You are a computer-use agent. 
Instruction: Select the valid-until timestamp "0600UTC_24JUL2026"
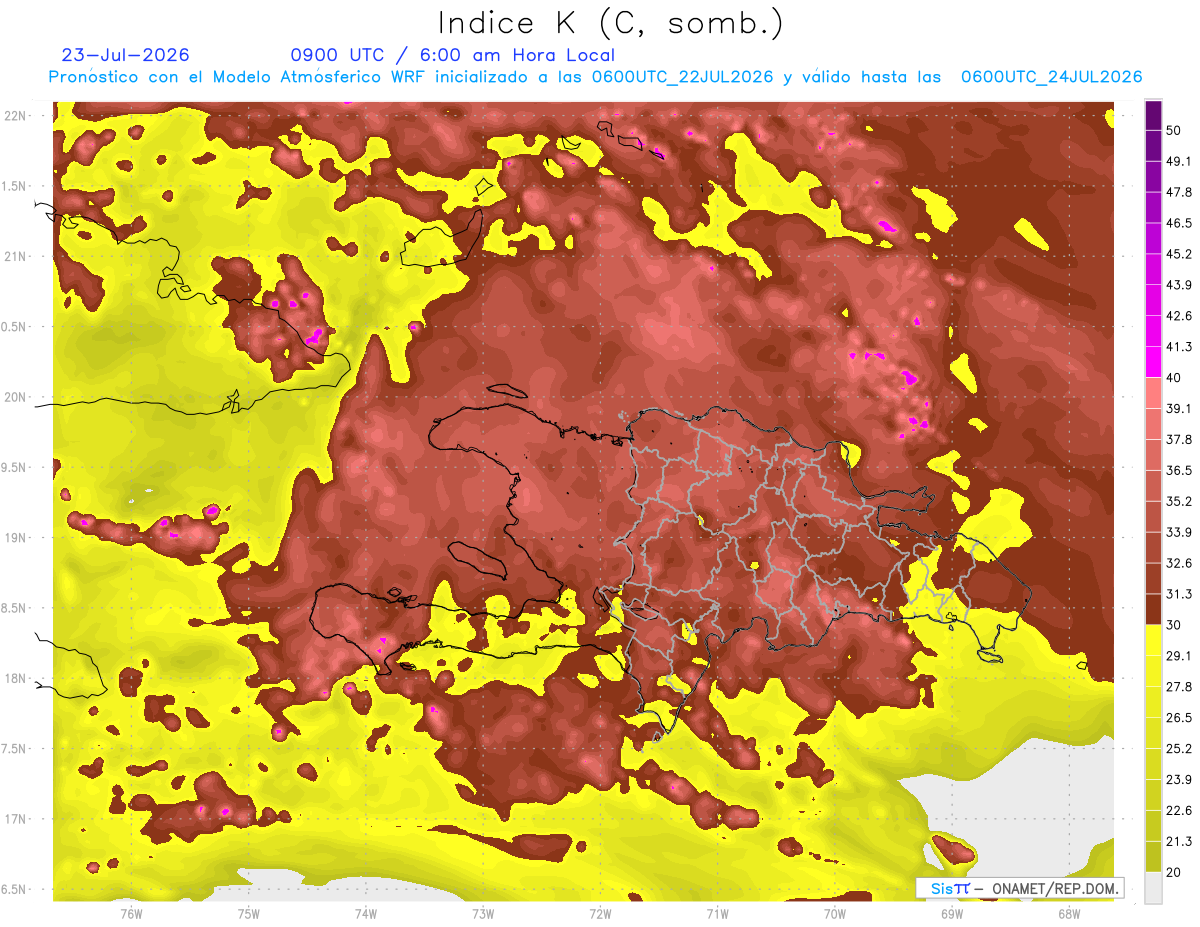point(1051,77)
